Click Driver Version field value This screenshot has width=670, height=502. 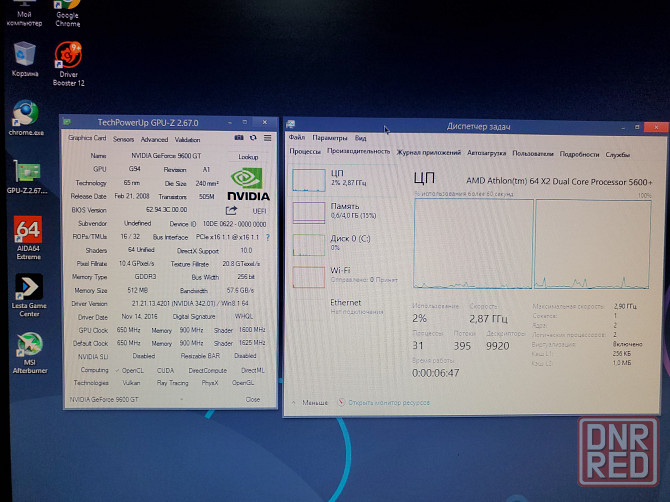tap(190, 303)
